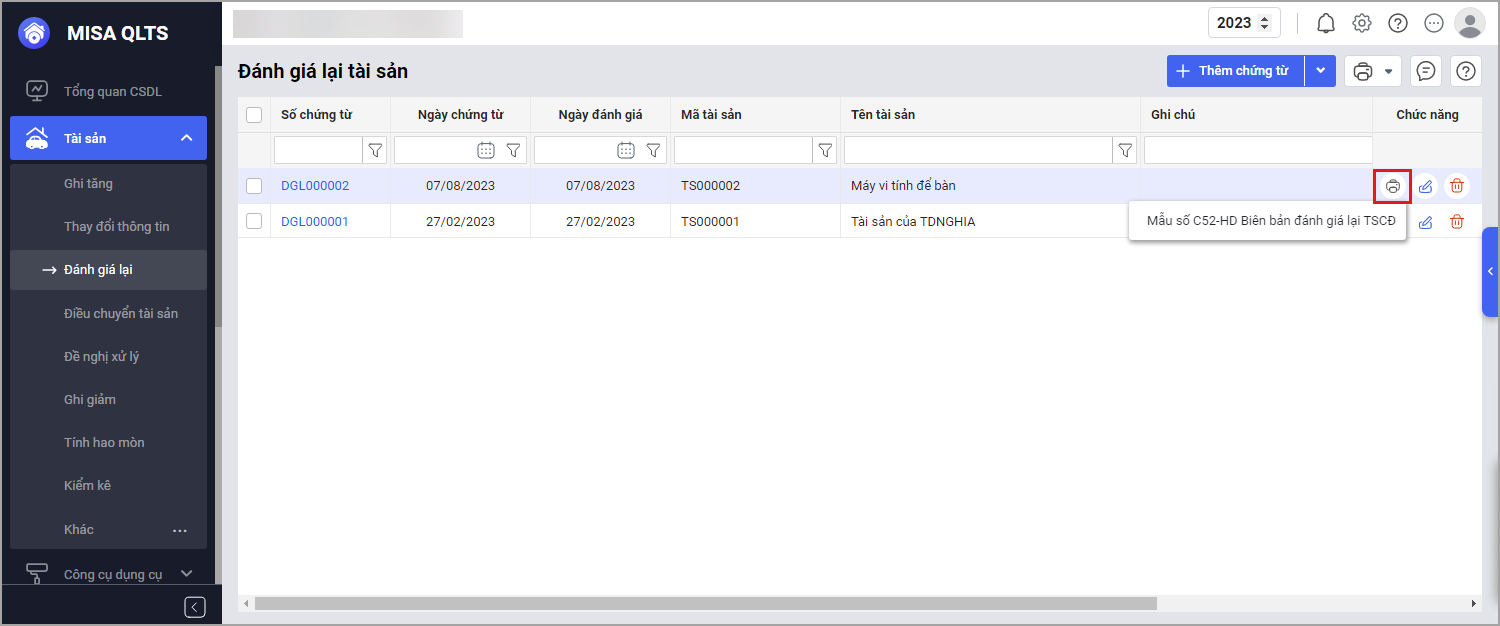Click the MISA QLTS logo icon
Viewport: 1500px width, 626px height.
coord(34,33)
